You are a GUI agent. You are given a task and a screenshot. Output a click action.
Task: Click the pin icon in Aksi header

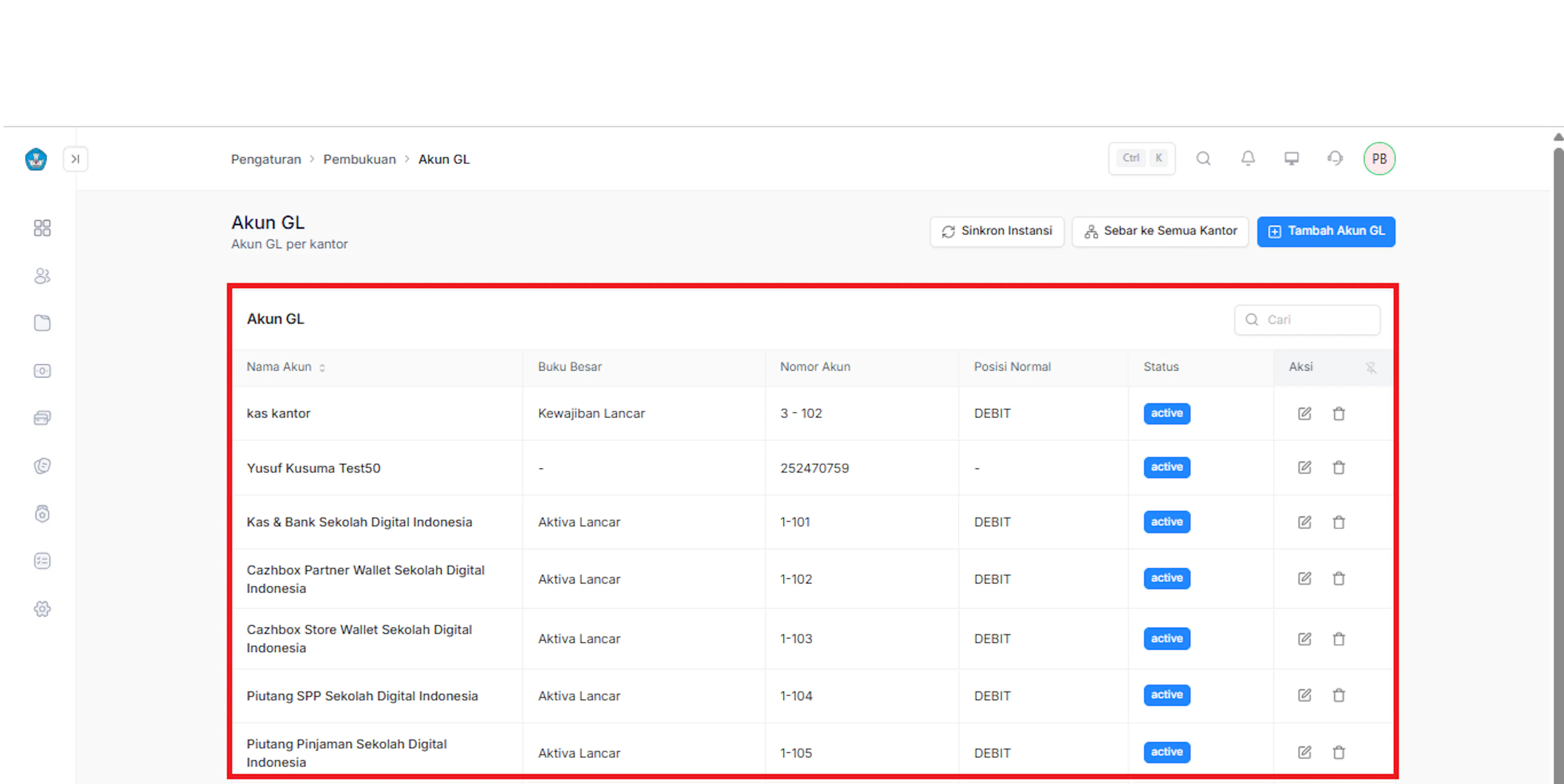(x=1371, y=368)
